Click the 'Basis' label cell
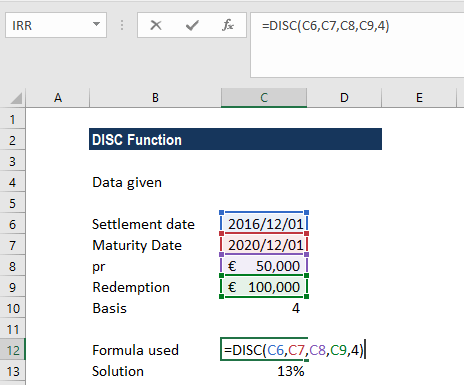This screenshot has height=385, width=464. 155,308
